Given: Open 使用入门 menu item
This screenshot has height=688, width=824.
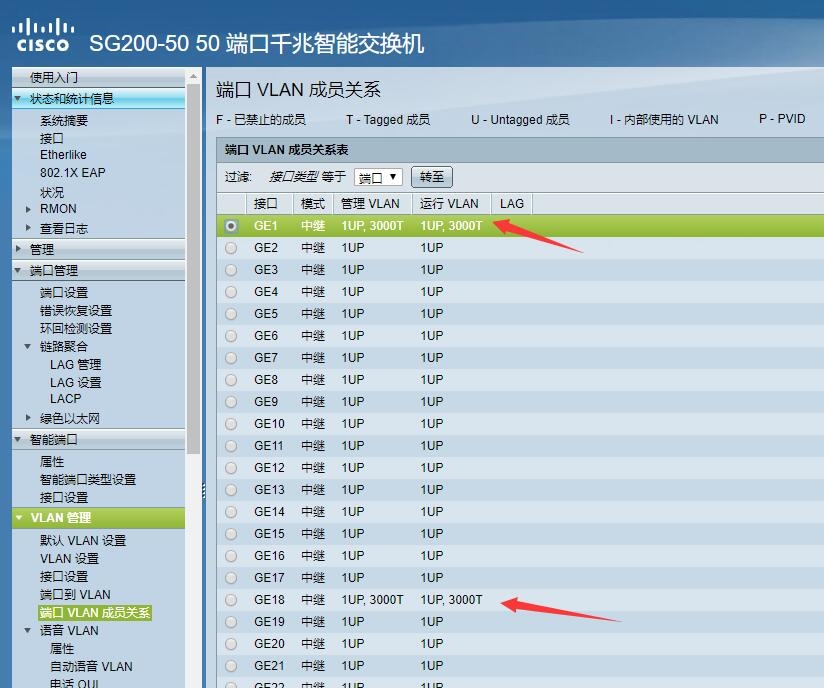Looking at the screenshot, I should 54,77.
